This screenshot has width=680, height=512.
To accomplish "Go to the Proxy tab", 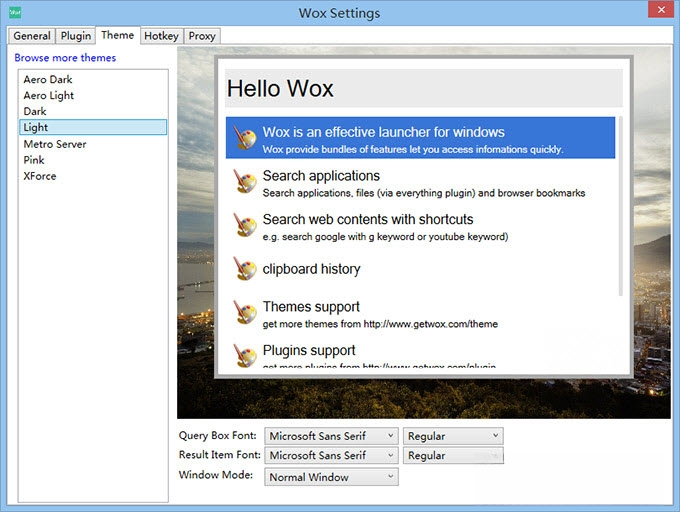I will click(x=202, y=36).
